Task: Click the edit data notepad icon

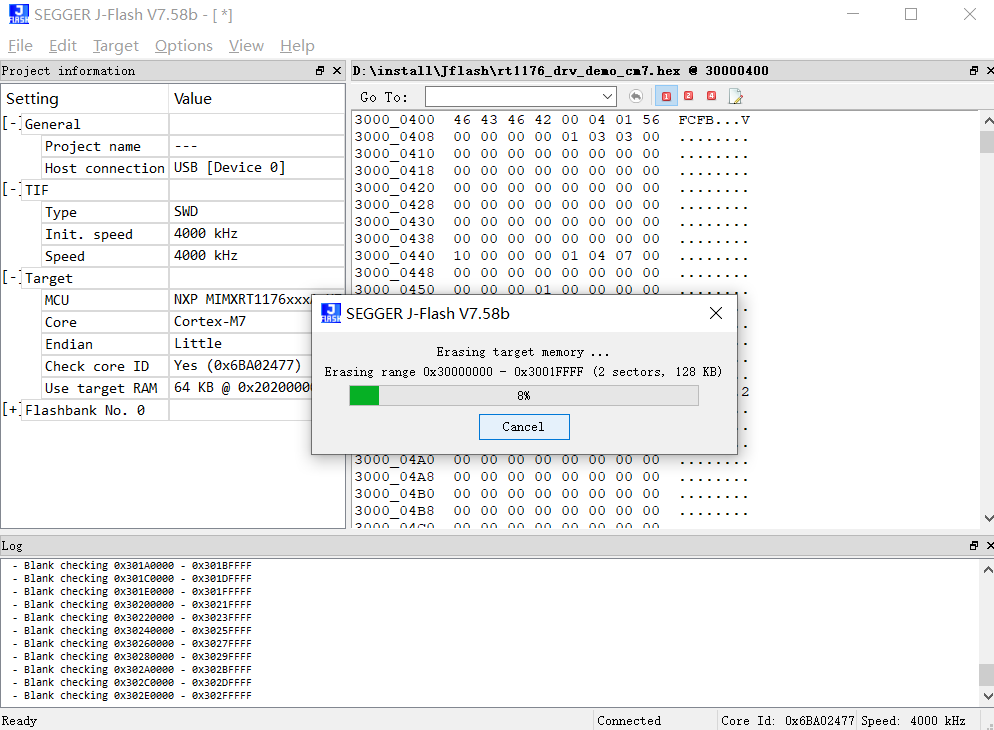Action: [x=736, y=97]
